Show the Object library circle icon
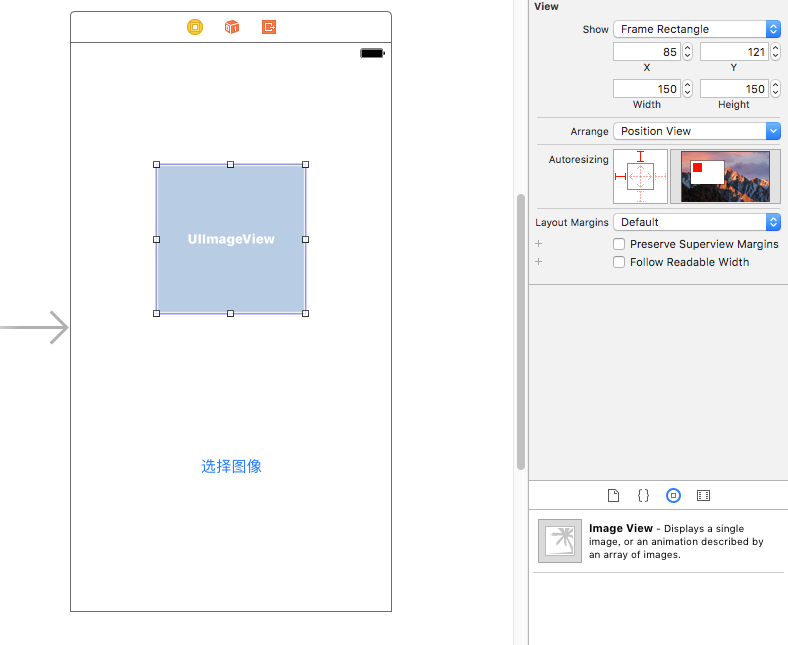The image size is (788, 645). click(x=673, y=495)
